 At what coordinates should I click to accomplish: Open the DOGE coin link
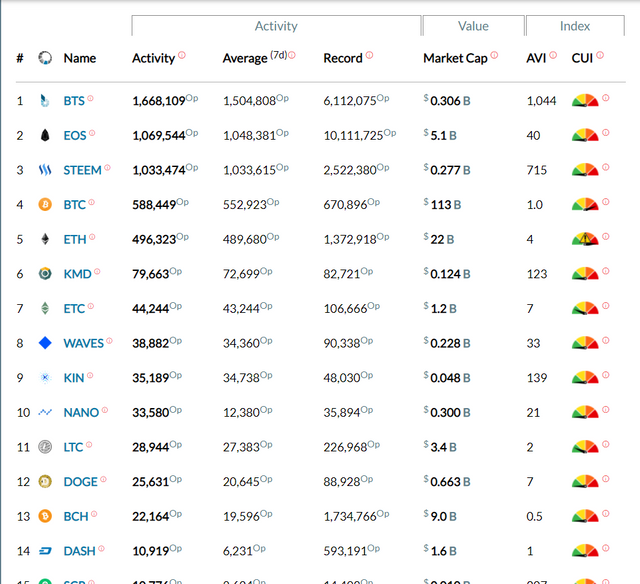(80, 482)
